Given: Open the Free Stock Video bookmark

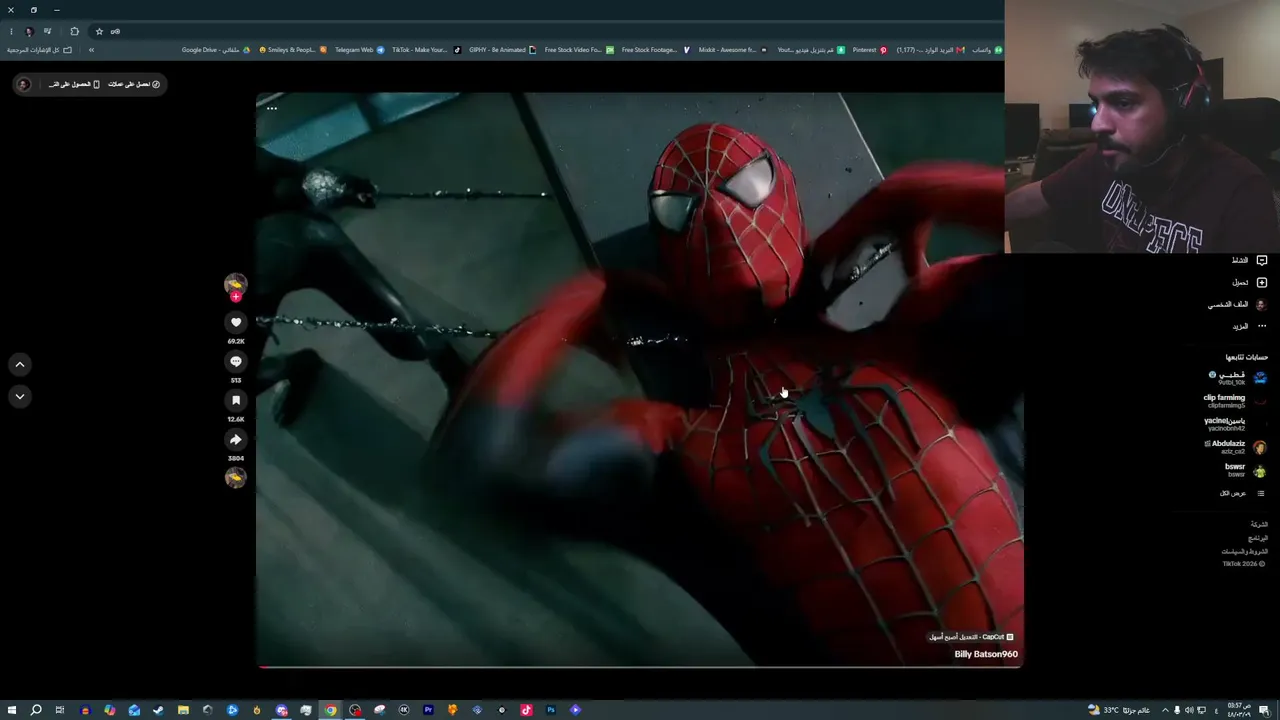Looking at the screenshot, I should pyautogui.click(x=579, y=50).
